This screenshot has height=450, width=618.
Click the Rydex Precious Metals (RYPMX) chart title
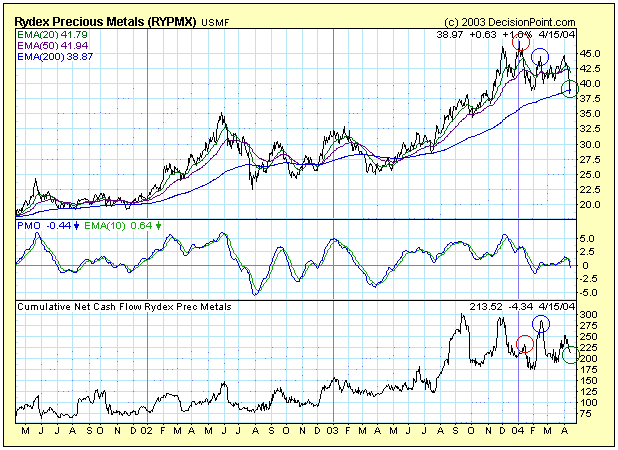pyautogui.click(x=105, y=22)
